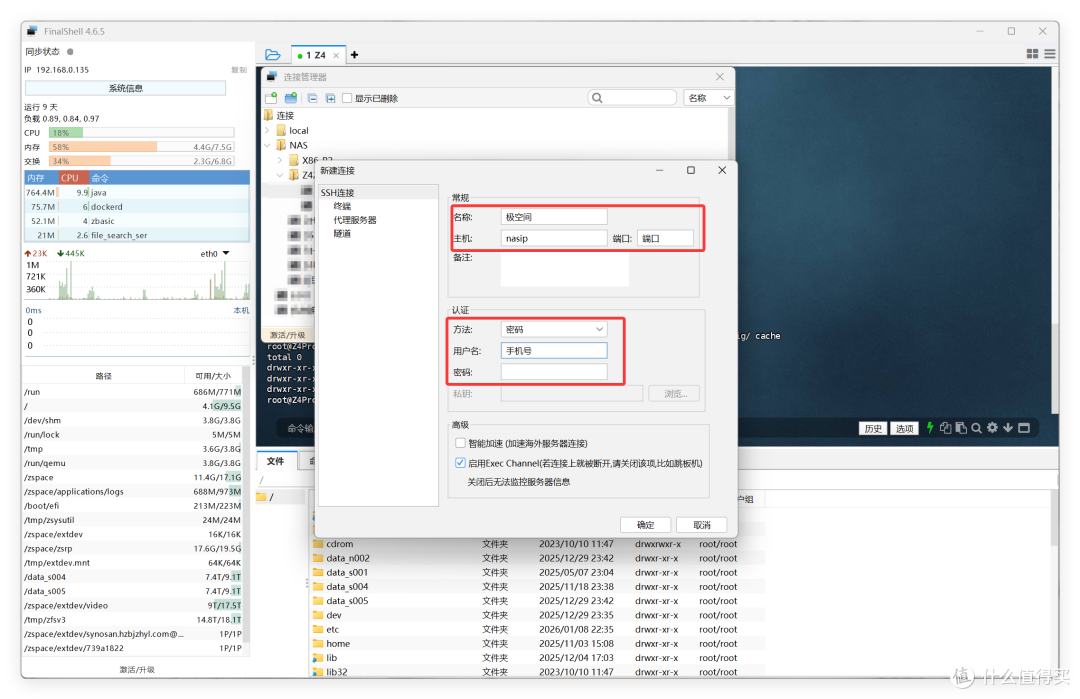The height and width of the screenshot is (699, 1080).
Task: Click the root '连接' folder icon
Action: point(269,115)
